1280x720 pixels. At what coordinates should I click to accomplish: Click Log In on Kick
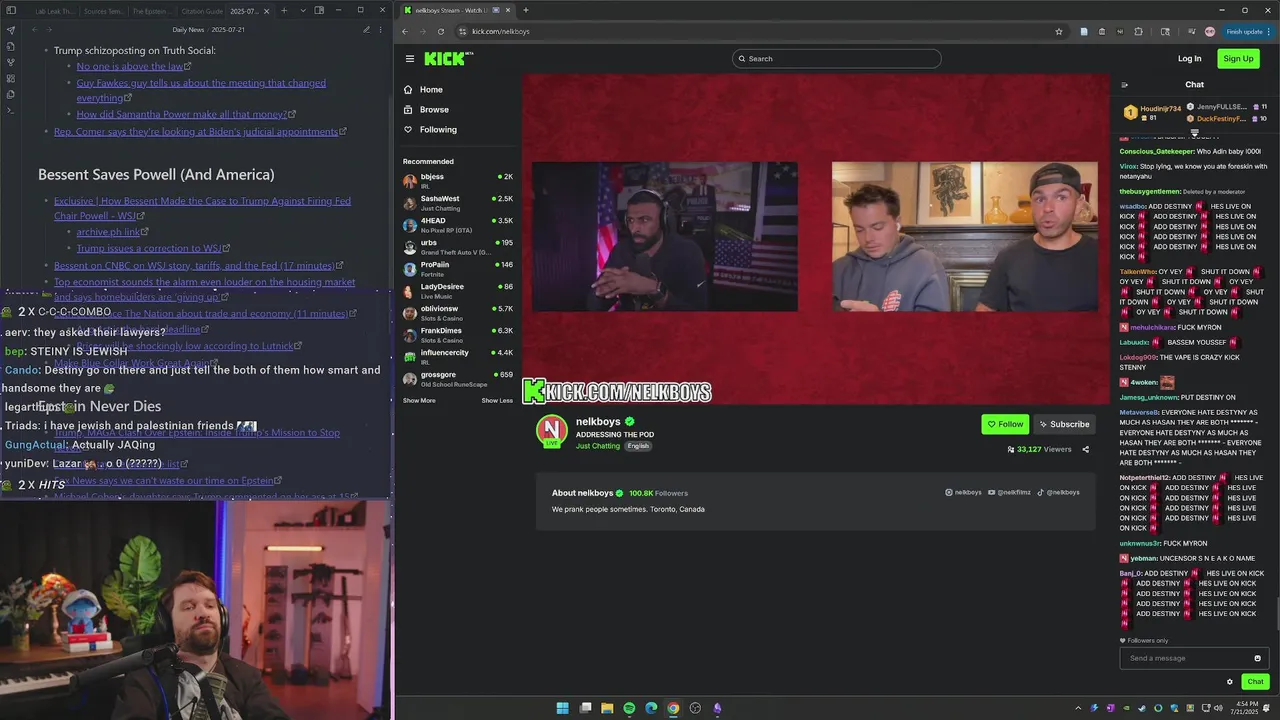(1189, 59)
